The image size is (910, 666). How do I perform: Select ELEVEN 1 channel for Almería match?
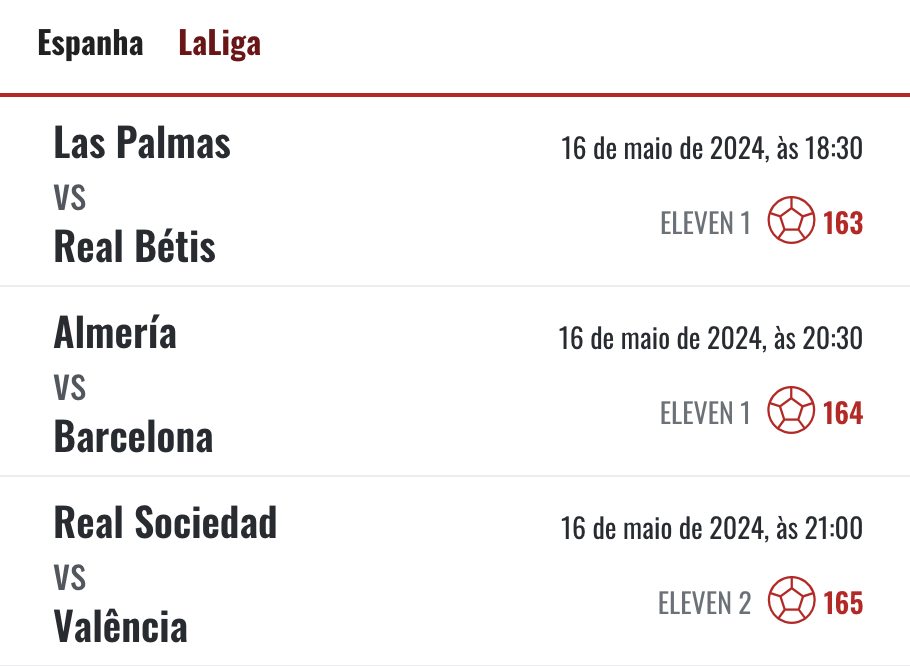[x=706, y=413]
